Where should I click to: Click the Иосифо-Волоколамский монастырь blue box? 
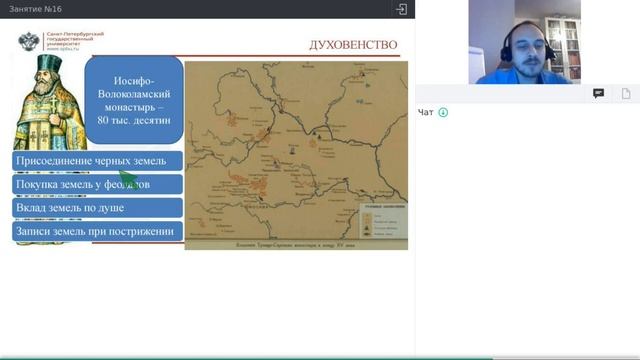(134, 100)
